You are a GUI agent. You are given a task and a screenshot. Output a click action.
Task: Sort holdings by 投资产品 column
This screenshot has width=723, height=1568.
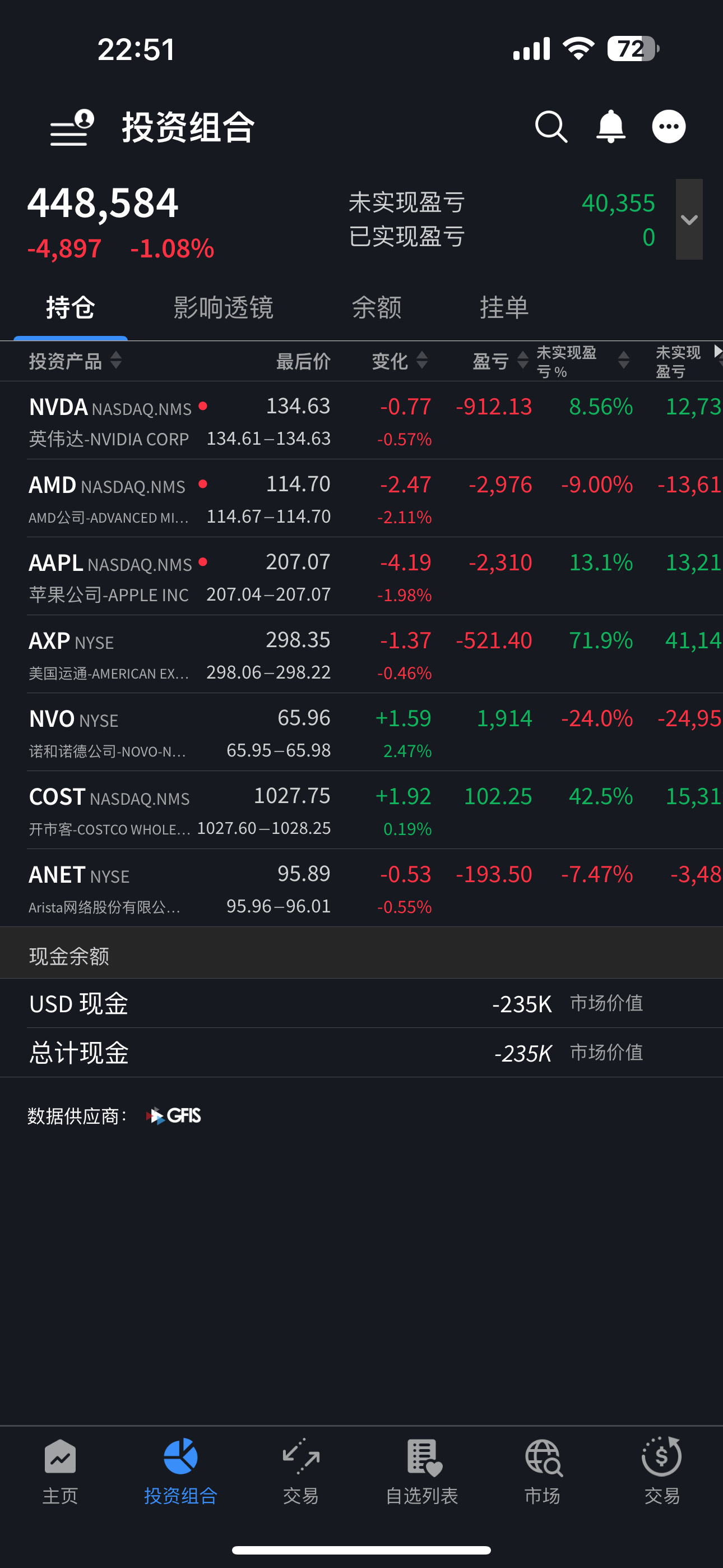75,361
